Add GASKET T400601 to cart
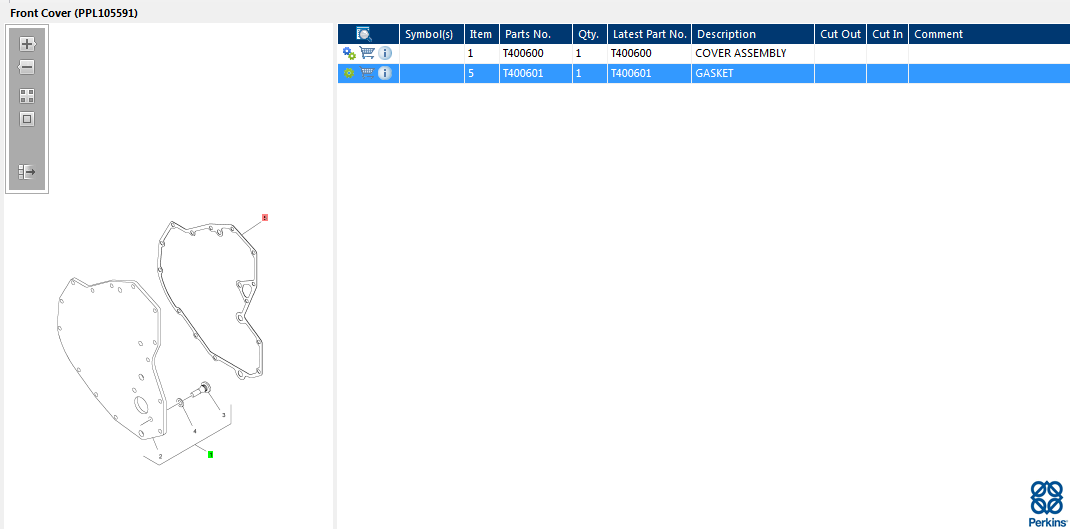 click(367, 73)
